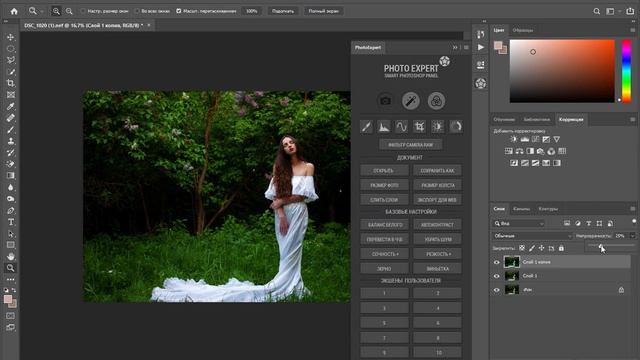Select the Clone Stamp tool

point(11,141)
